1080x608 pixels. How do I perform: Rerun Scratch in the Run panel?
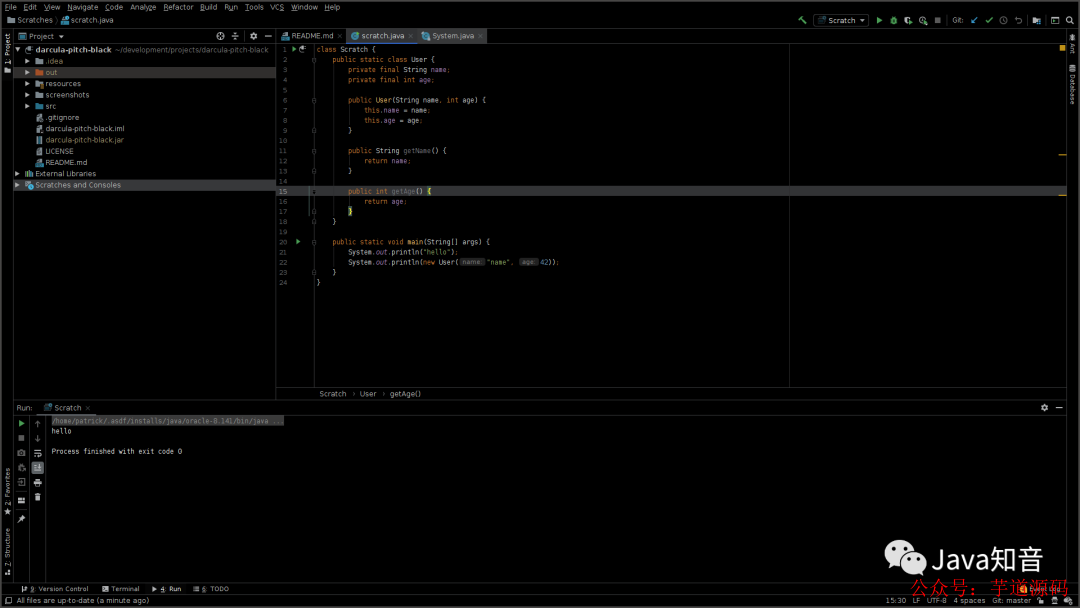coord(21,423)
